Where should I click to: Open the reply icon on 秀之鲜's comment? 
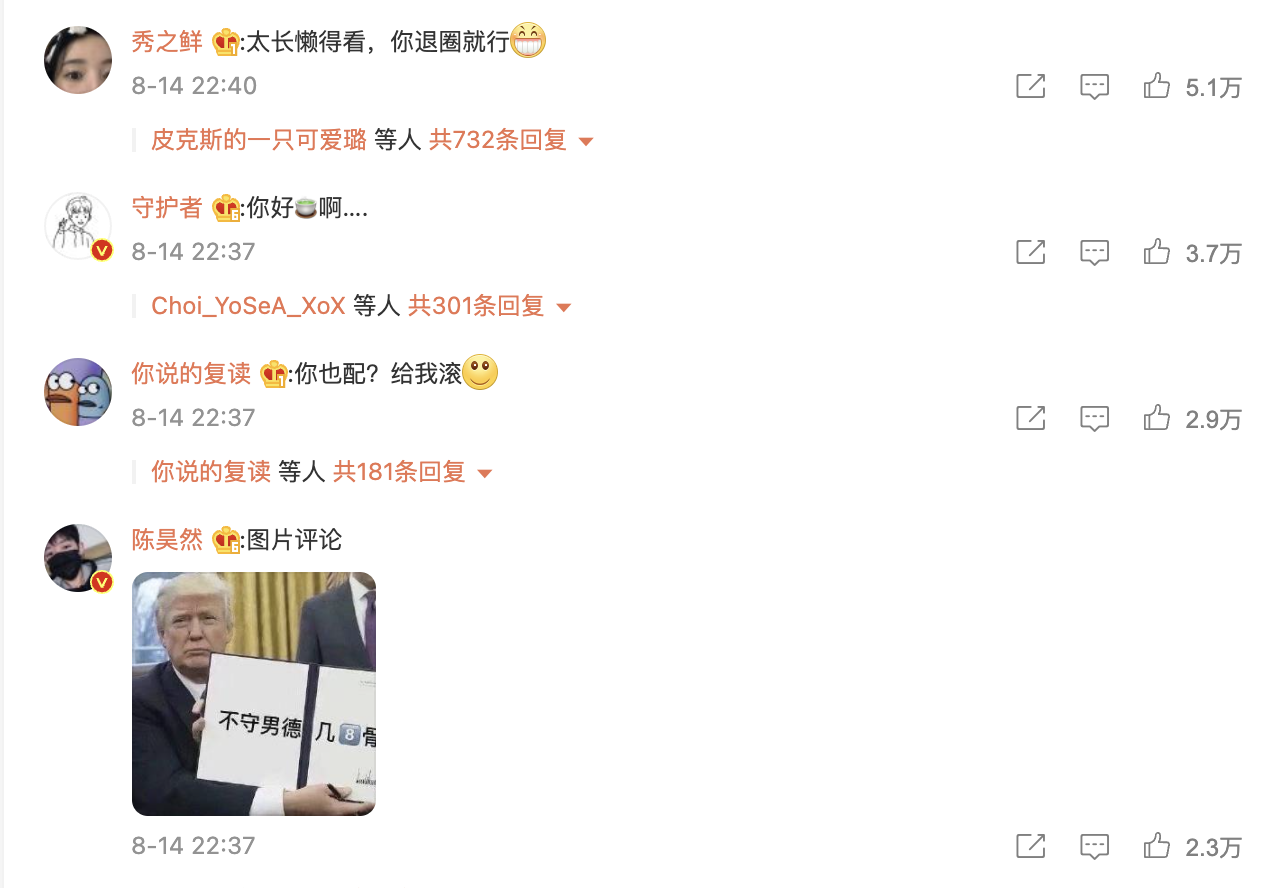[1095, 87]
